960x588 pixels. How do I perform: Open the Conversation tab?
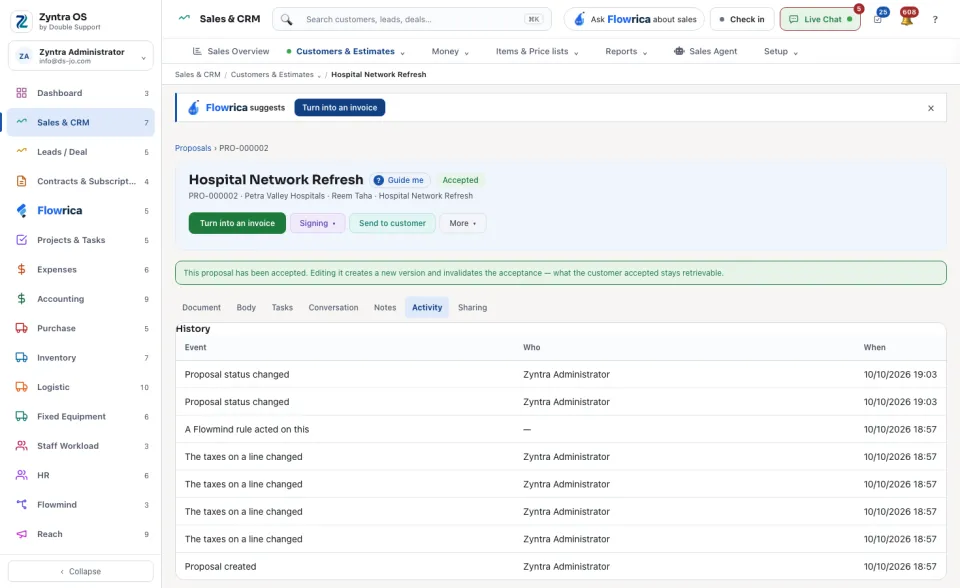(333, 307)
